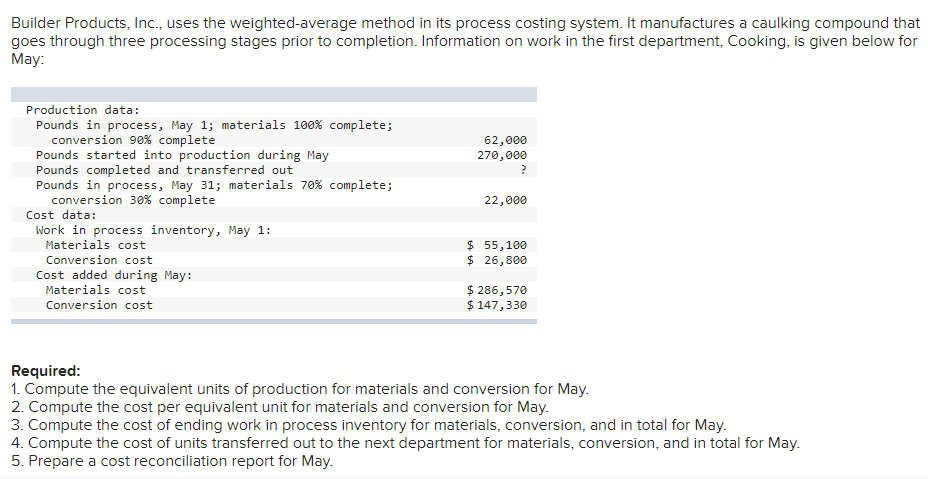This screenshot has height=479, width=928.
Task: Click 'Pounds started into production during May' label
Action: pos(182,155)
